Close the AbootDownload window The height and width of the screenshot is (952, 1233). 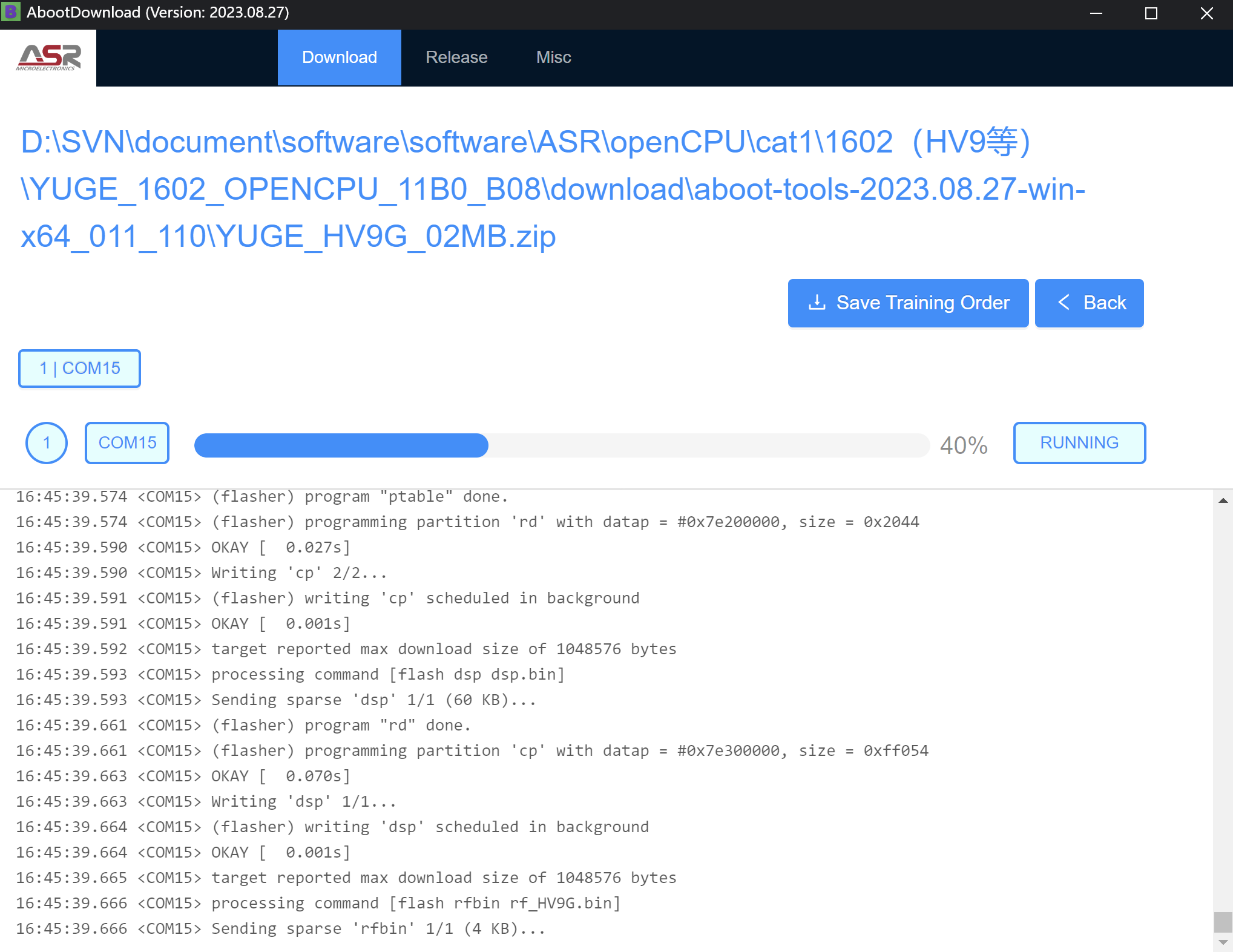[1206, 13]
